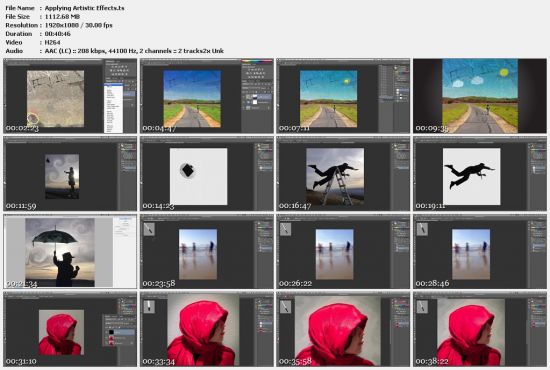Click the white canvas frame at 00:14:23
Screen dimensions: 550x370
click(x=207, y=174)
